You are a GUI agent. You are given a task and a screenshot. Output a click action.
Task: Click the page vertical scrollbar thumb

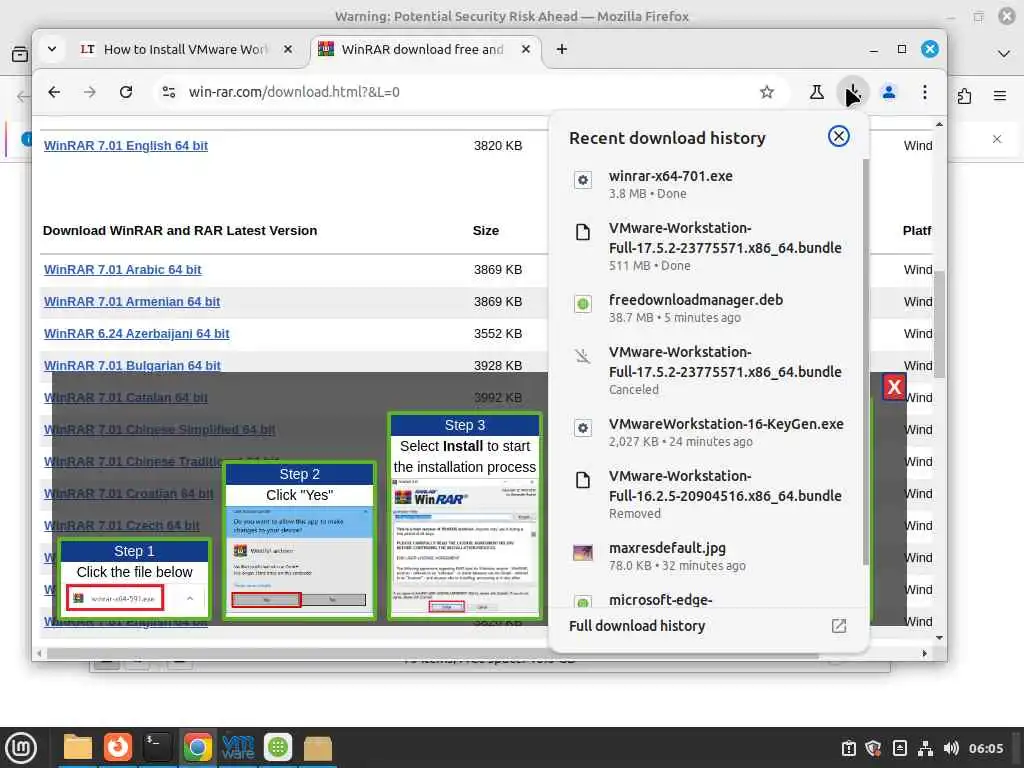click(939, 325)
